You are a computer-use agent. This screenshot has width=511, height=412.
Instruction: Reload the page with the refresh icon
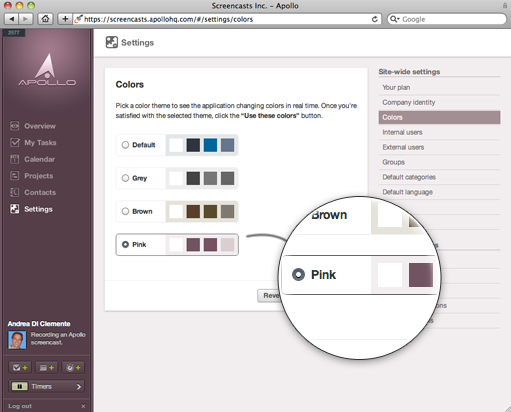(x=375, y=19)
